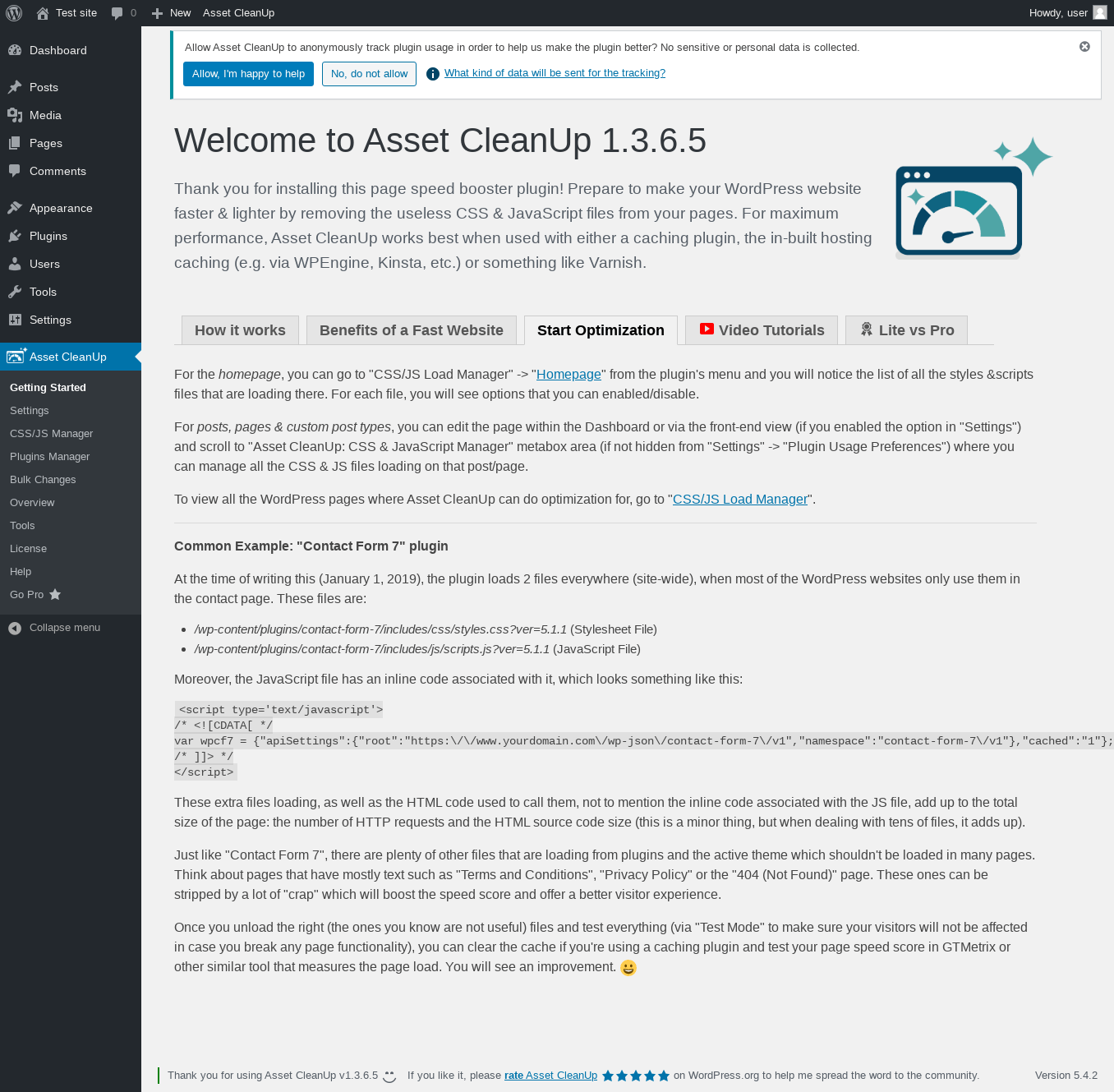Screen dimensions: 1114x1092
Task: Click the award ribbon icon on Lite vs Pro
Action: click(866, 329)
